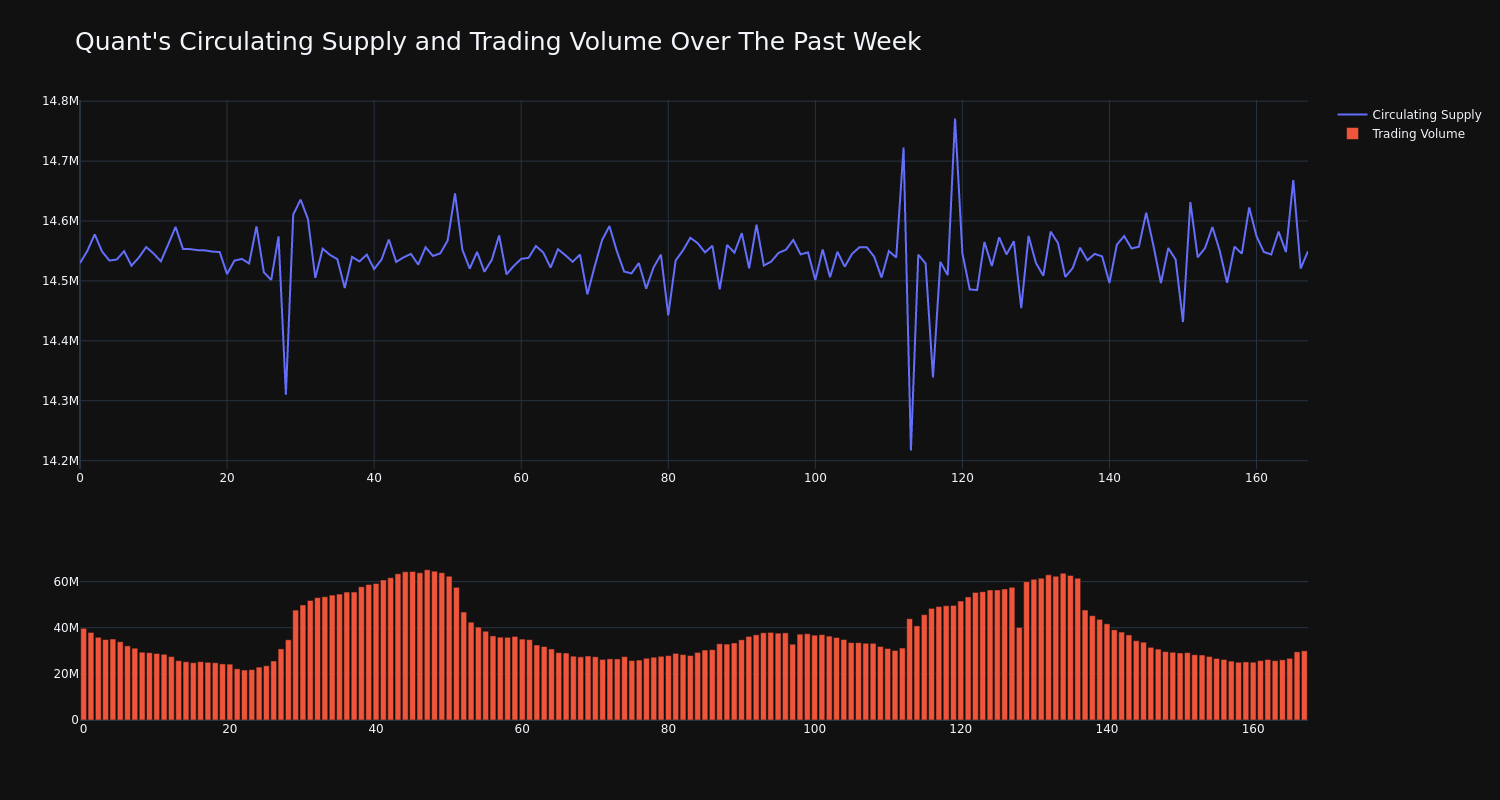The height and width of the screenshot is (800, 1500).
Task: Click the last volume bar at right end
Action: (1304, 685)
